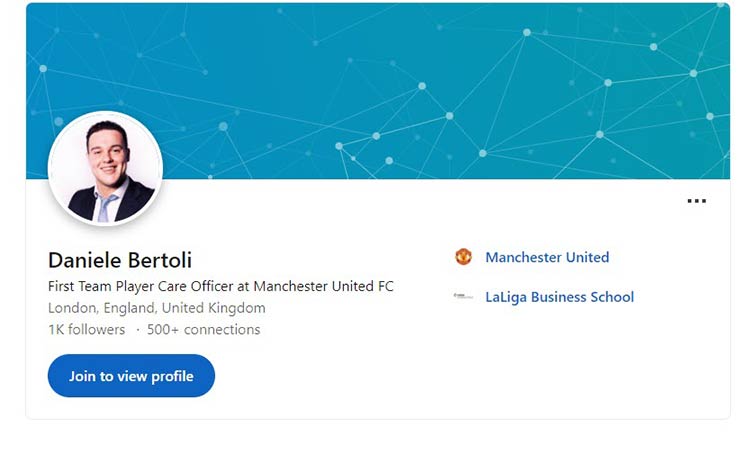The height and width of the screenshot is (464, 740).
Task: Click "Manchester United FC" in the headline
Action: [x=323, y=286]
